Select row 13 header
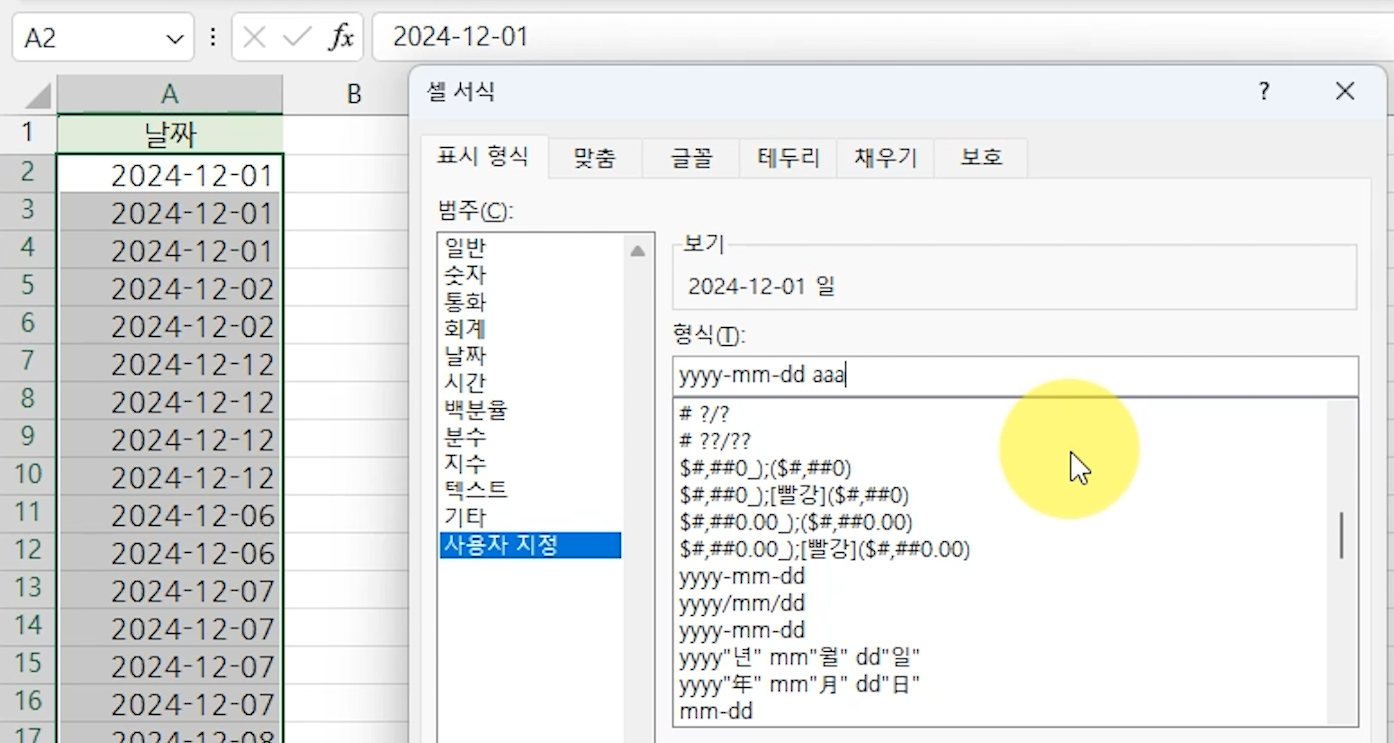The width and height of the screenshot is (1394, 743). click(x=28, y=588)
